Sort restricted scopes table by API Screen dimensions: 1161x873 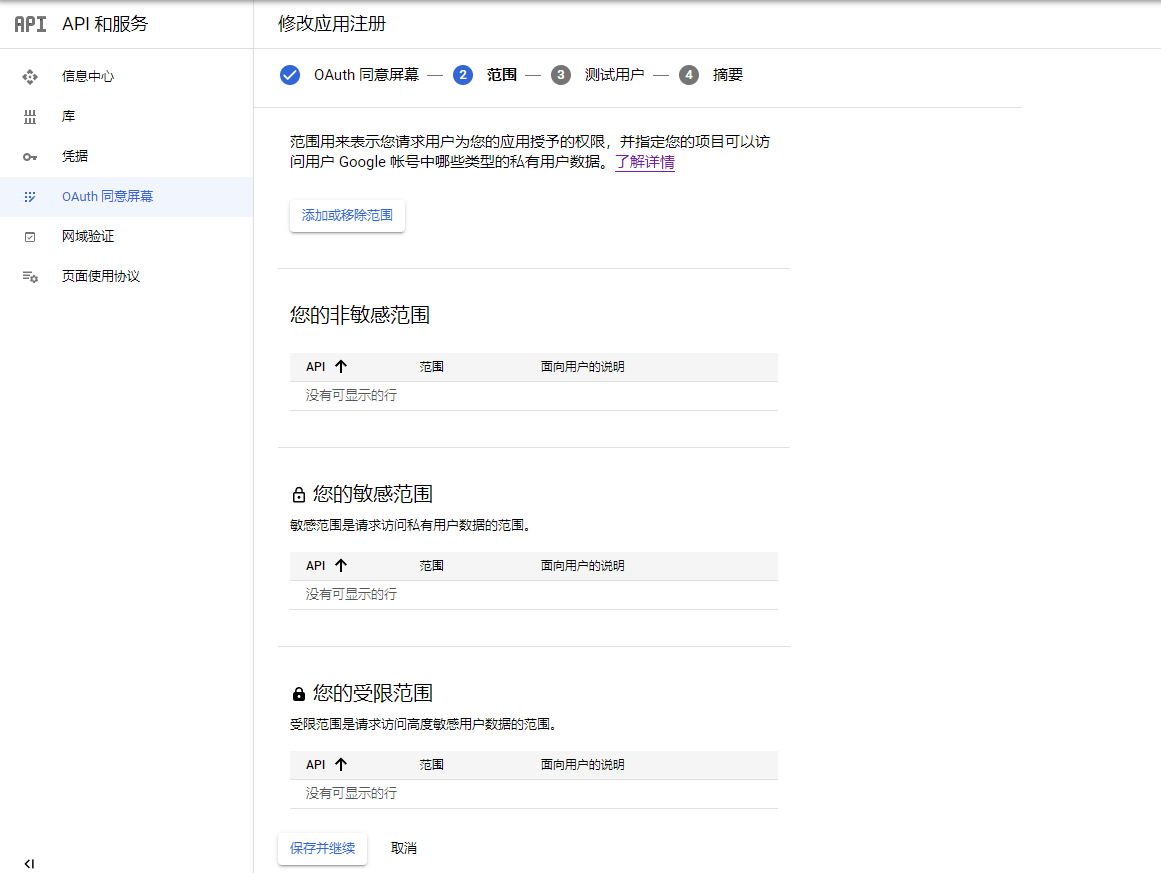tap(341, 765)
